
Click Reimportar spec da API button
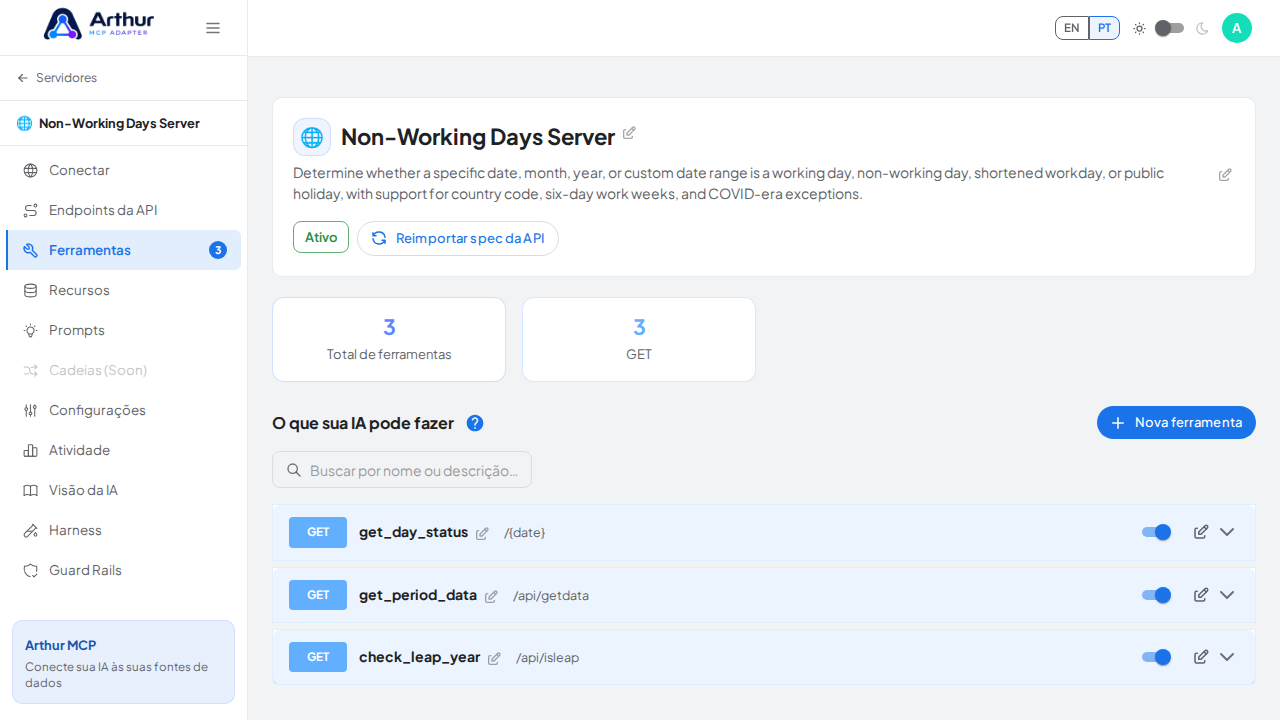click(x=458, y=238)
